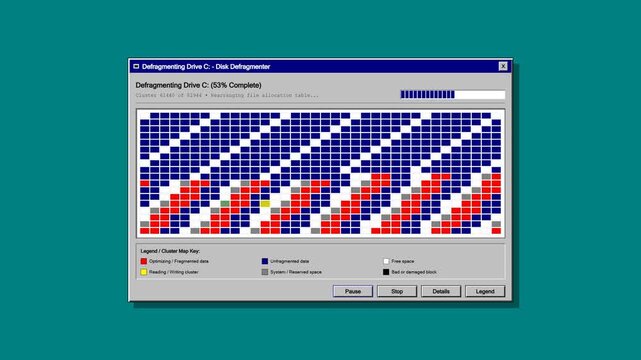Select the gray System / Reserved space swatch

click(x=264, y=272)
